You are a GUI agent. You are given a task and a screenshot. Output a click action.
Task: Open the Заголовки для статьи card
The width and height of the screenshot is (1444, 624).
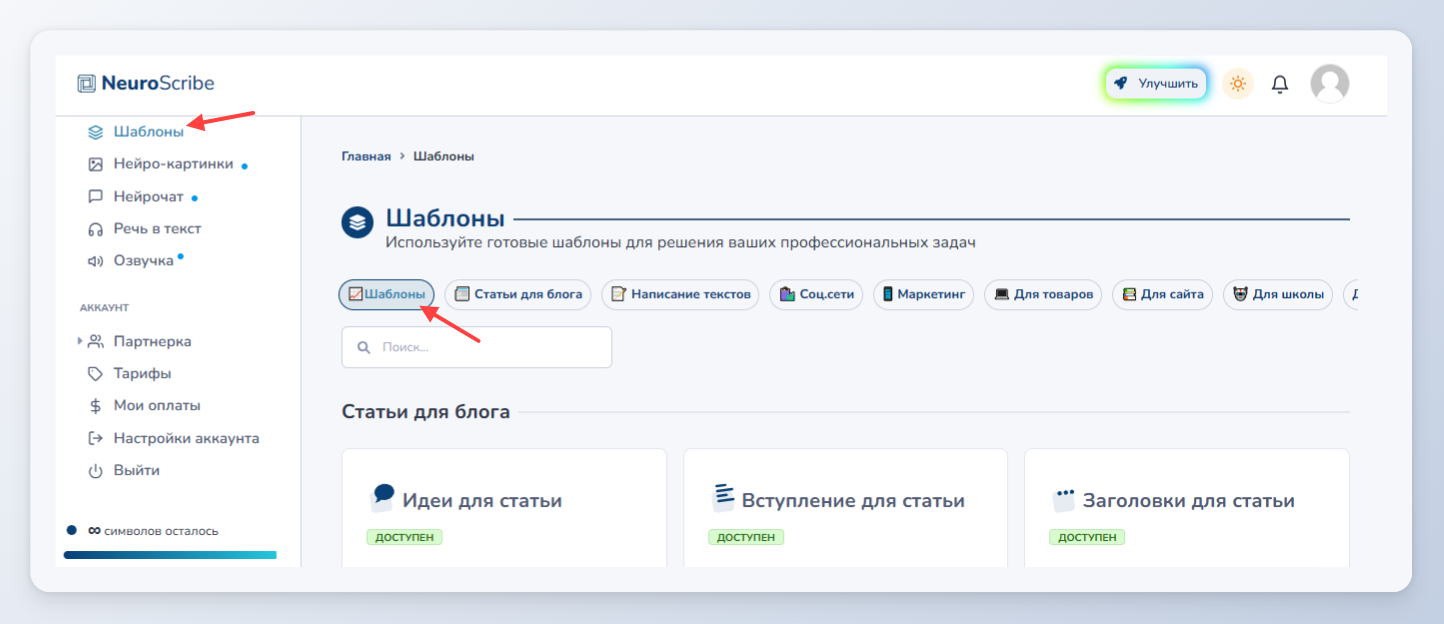click(x=1187, y=508)
